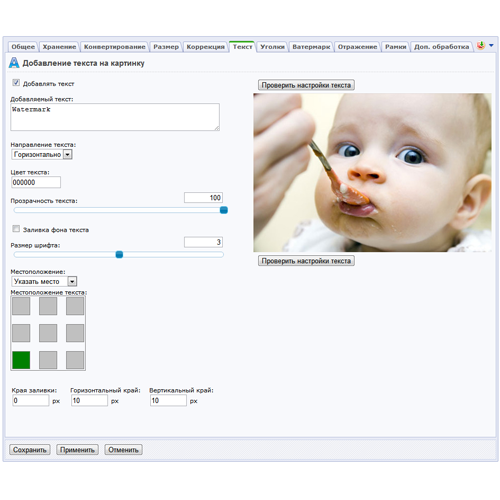The image size is (500, 500).
Task: Select the green bottom-left position square
Action: tap(21, 360)
